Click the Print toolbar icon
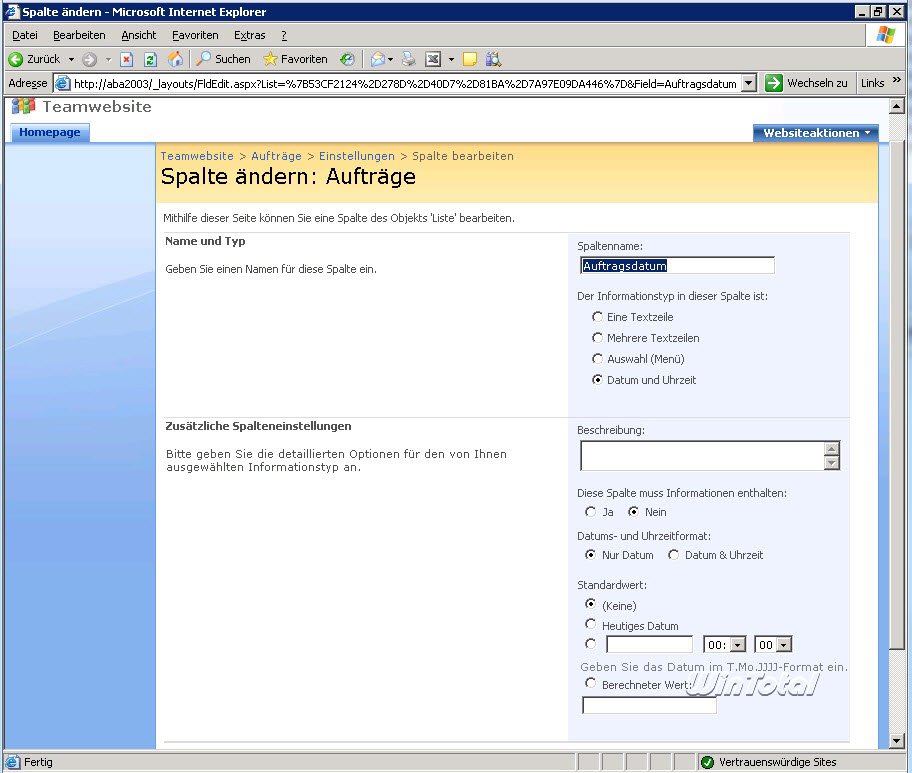This screenshot has width=912, height=773. pyautogui.click(x=409, y=59)
